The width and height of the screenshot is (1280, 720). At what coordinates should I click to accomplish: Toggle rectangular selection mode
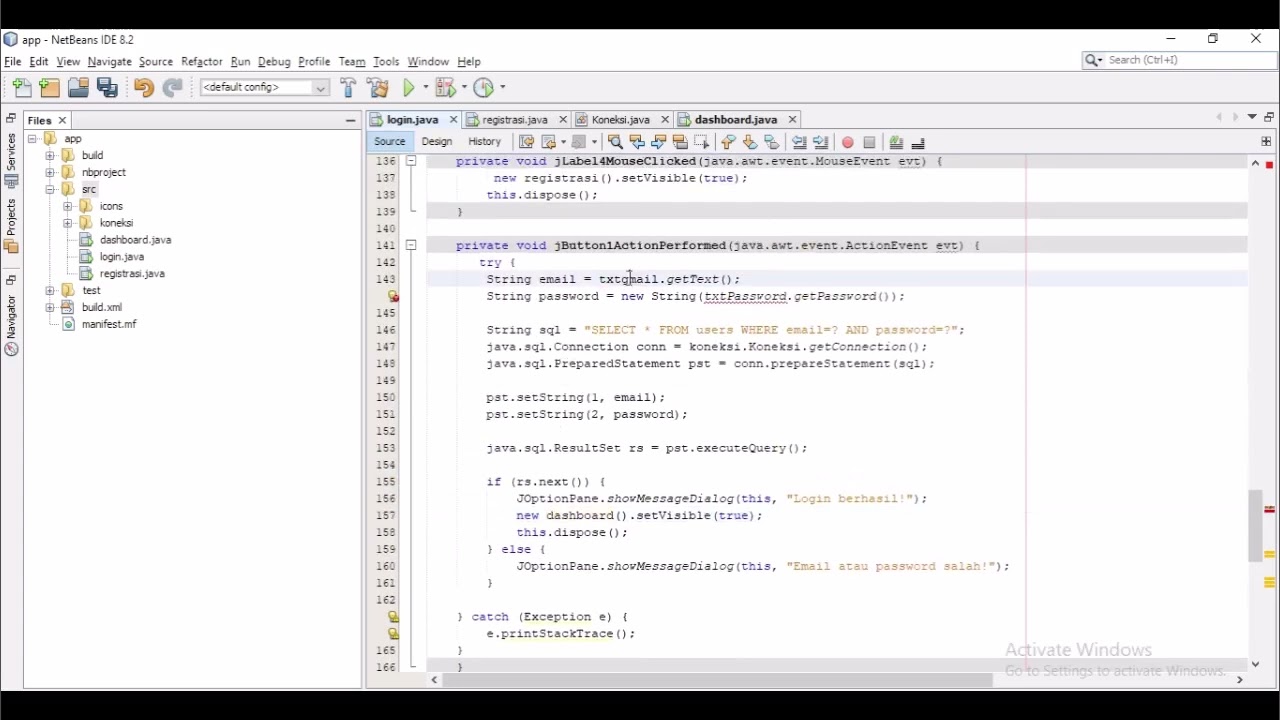click(x=704, y=143)
